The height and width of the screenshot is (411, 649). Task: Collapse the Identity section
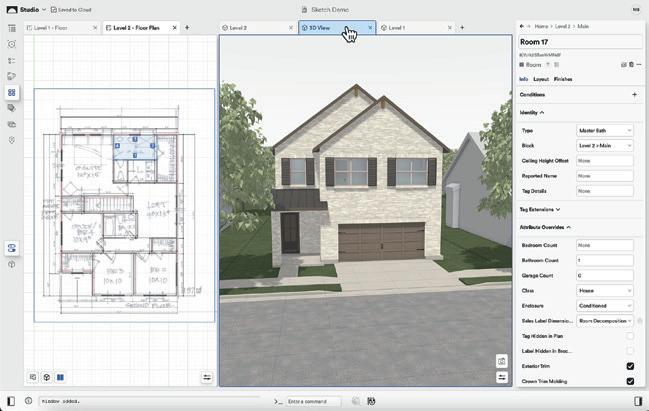point(532,113)
